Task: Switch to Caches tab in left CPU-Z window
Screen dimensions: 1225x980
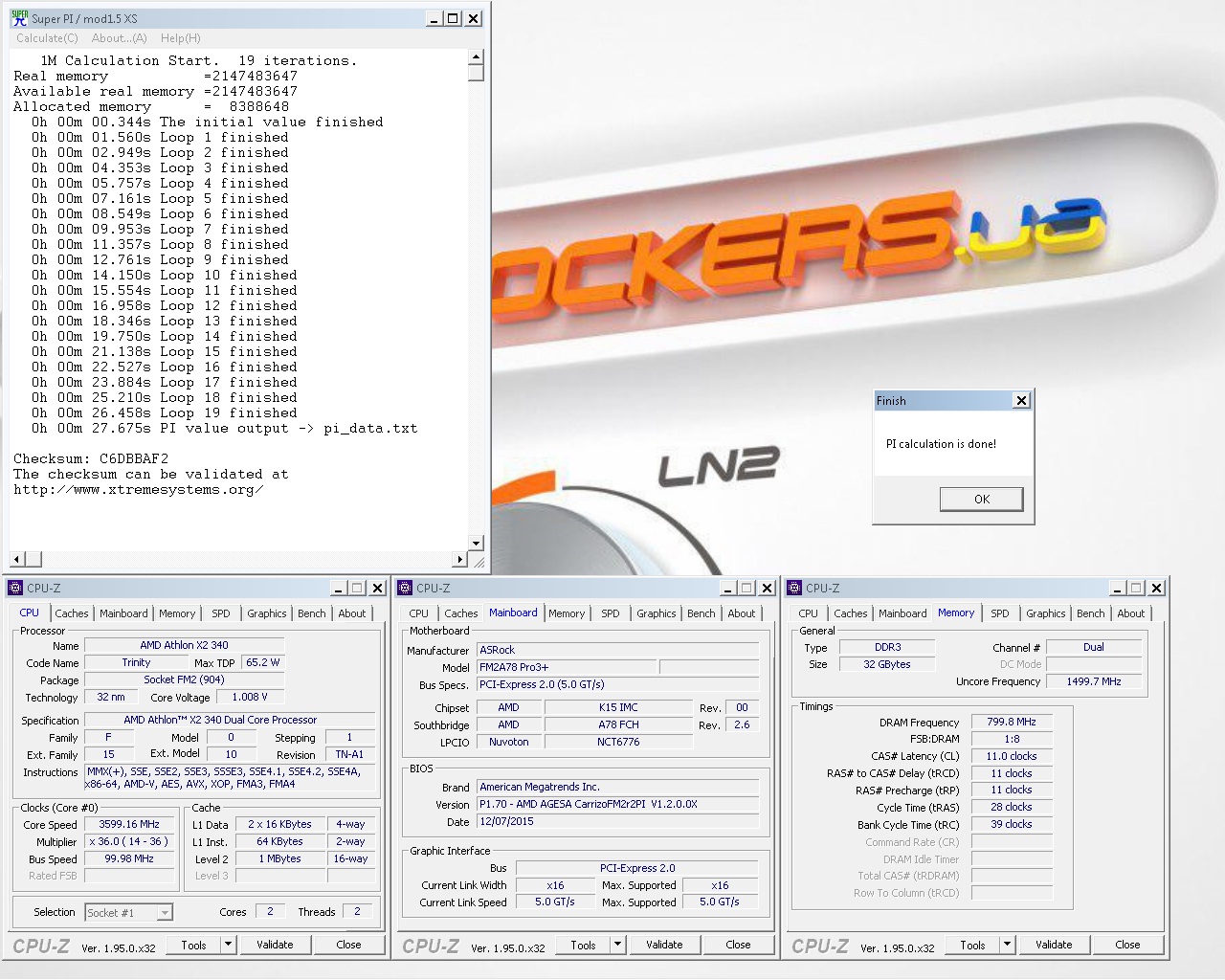Action: (x=72, y=613)
